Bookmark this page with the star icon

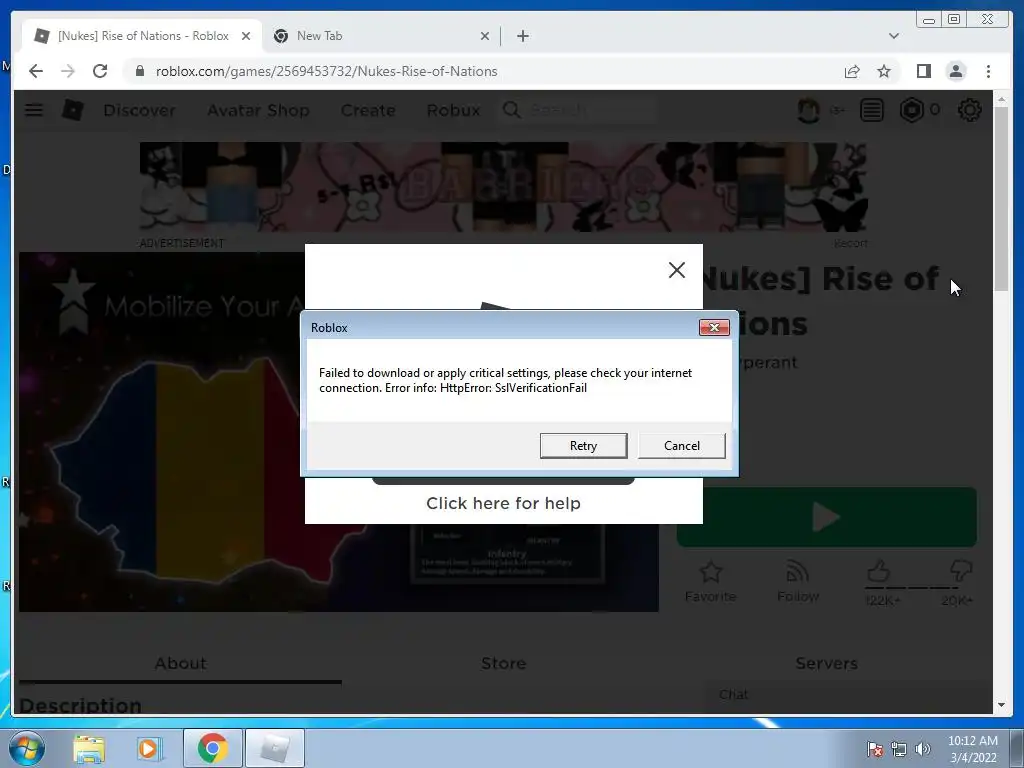tap(884, 71)
